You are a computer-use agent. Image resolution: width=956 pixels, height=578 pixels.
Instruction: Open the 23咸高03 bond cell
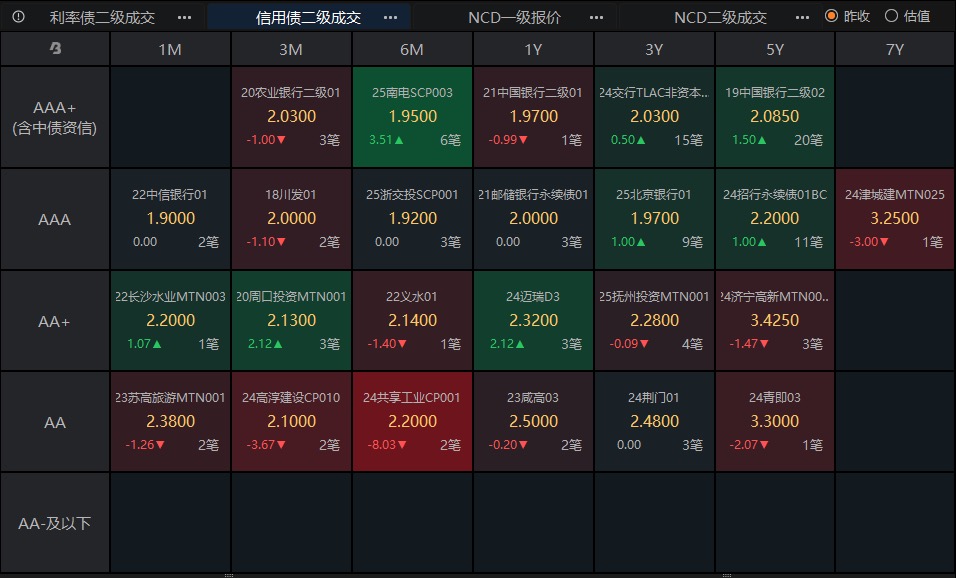pos(533,422)
